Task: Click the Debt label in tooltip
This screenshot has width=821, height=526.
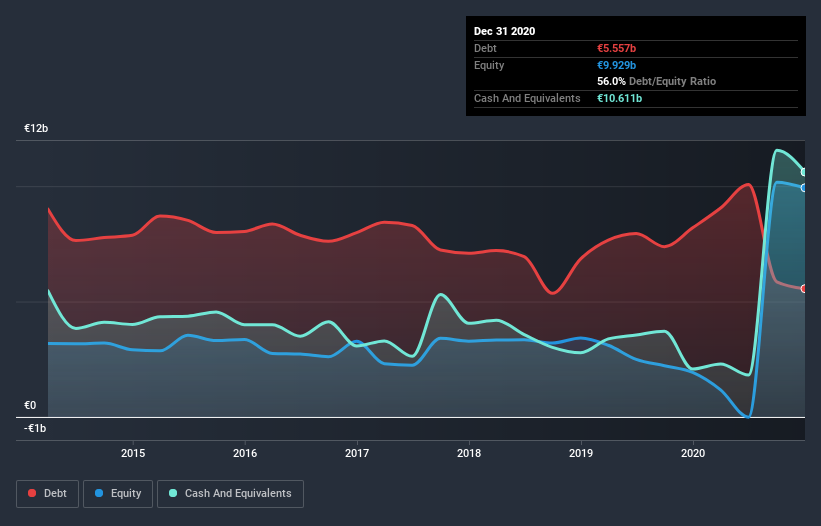Action: coord(485,48)
